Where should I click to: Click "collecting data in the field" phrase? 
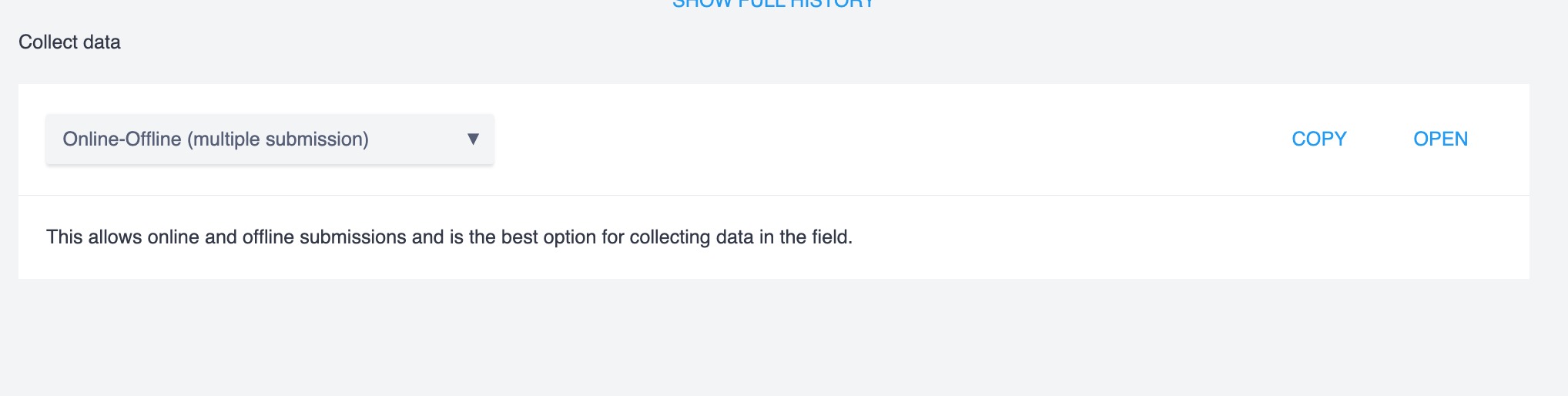740,237
